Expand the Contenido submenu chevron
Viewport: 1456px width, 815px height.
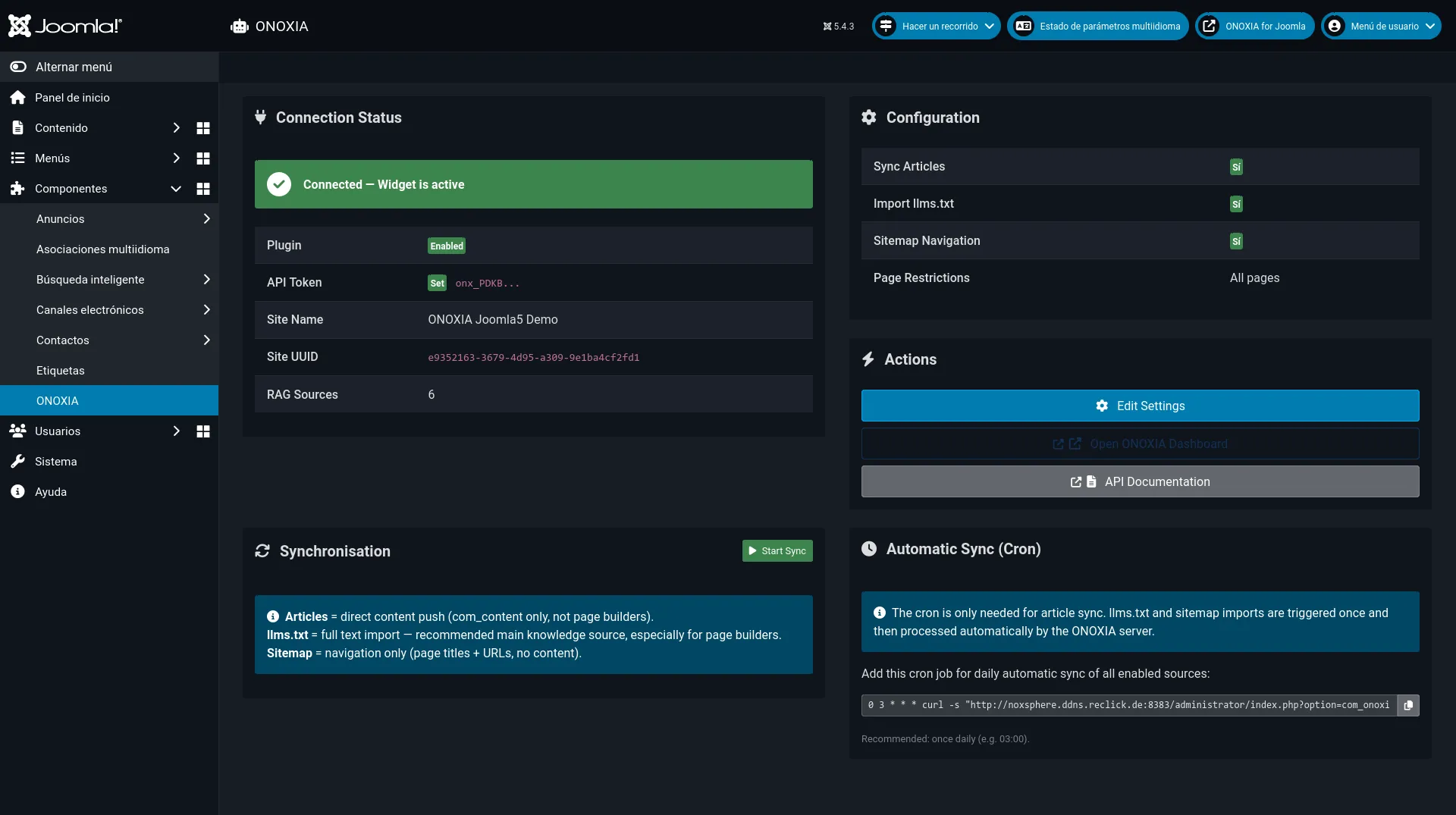click(x=176, y=127)
